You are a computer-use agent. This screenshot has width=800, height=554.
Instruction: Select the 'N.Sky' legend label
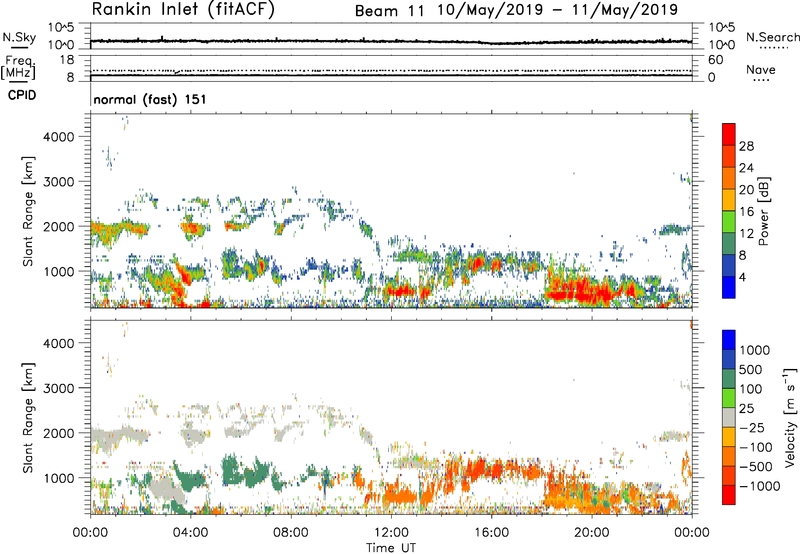[19, 37]
